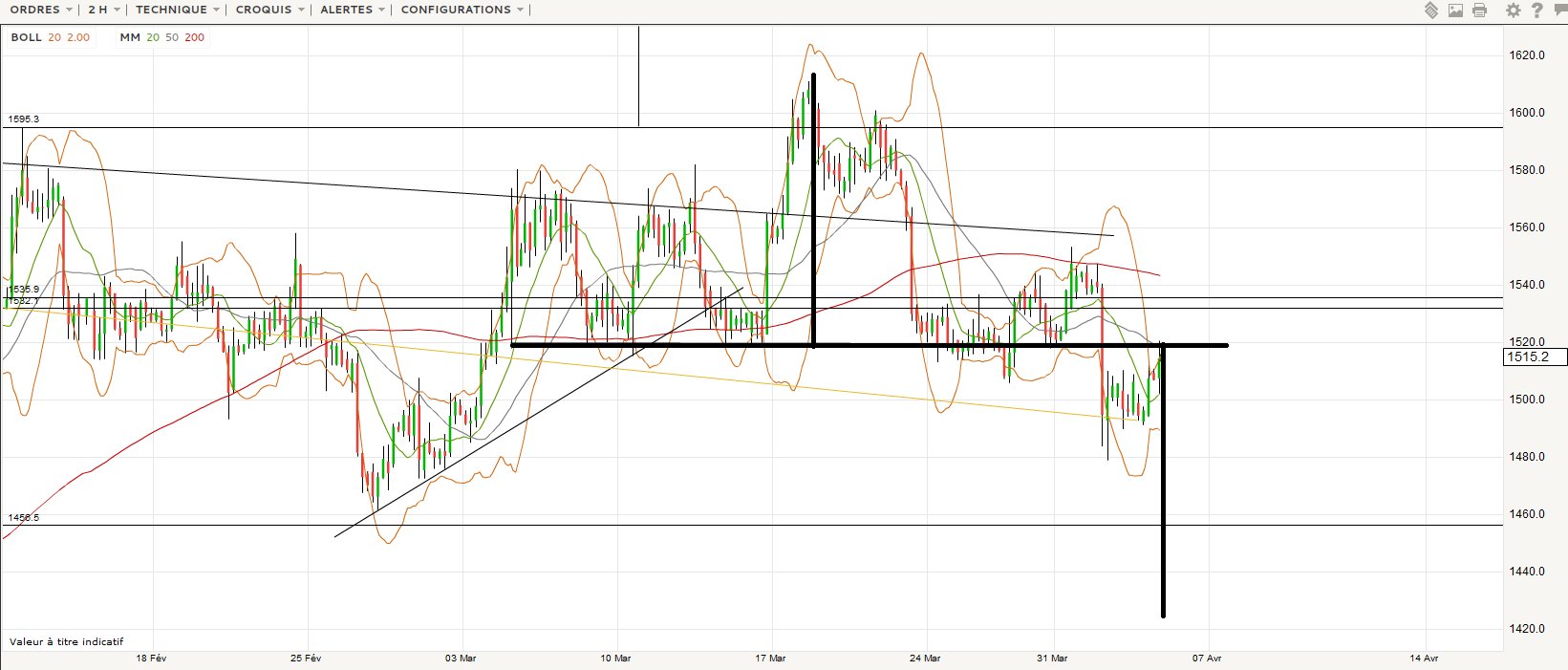Click the 1595.3 horizontal line label
Viewport: 1568px width, 670px height.
pos(24,119)
